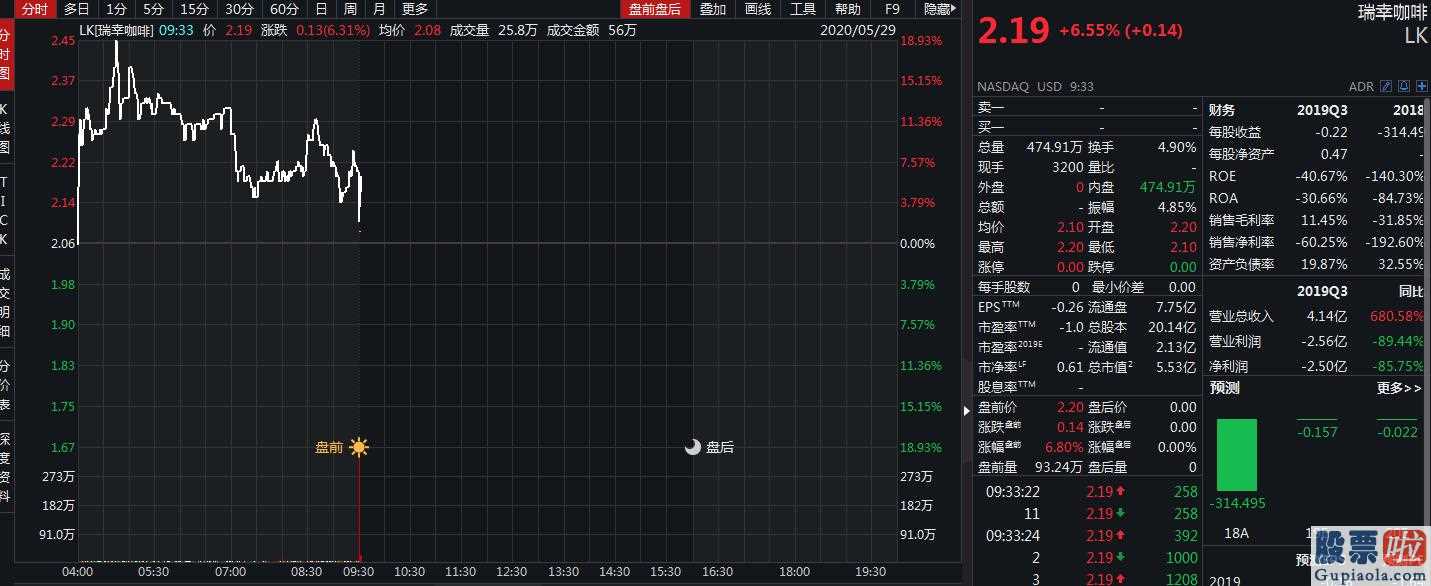Image resolution: width=1431 pixels, height=586 pixels.
Task: Select the TICK sidebar tab
Action: pos(6,211)
